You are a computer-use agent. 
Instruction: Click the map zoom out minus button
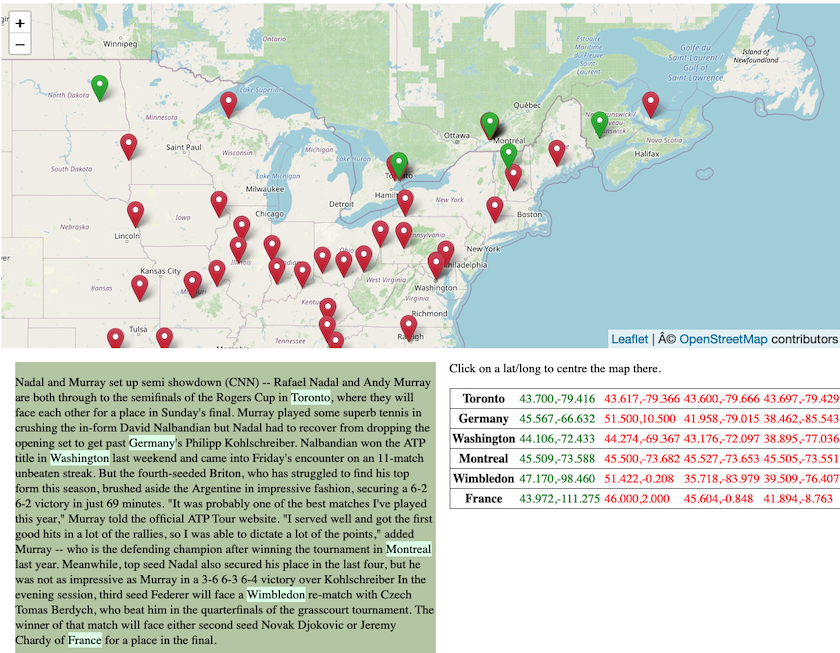point(20,45)
